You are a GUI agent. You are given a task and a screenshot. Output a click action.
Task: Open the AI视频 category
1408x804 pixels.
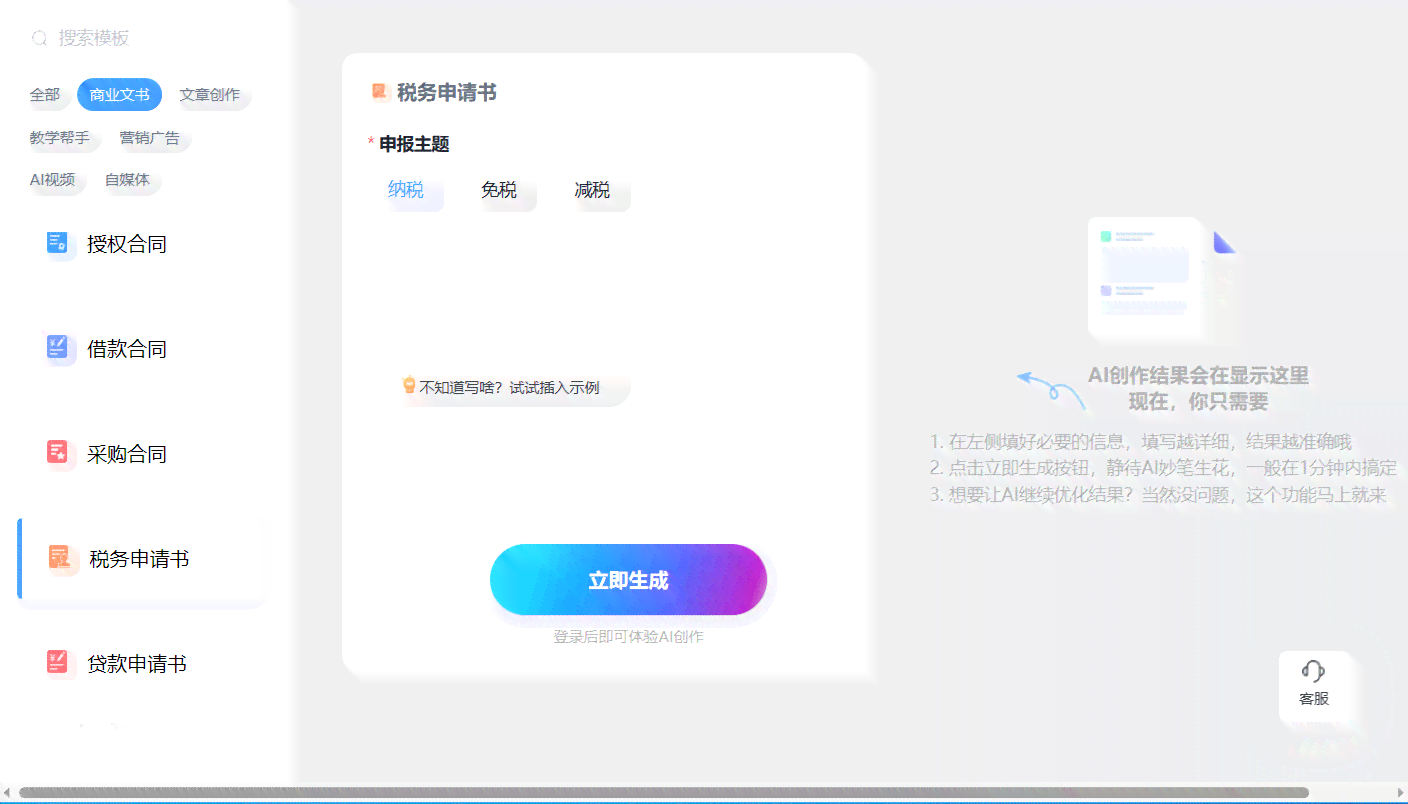(x=53, y=180)
